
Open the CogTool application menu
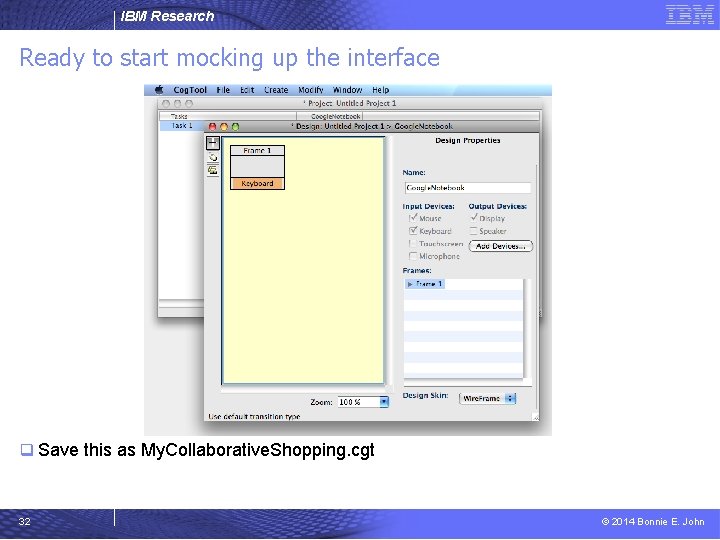[x=190, y=90]
